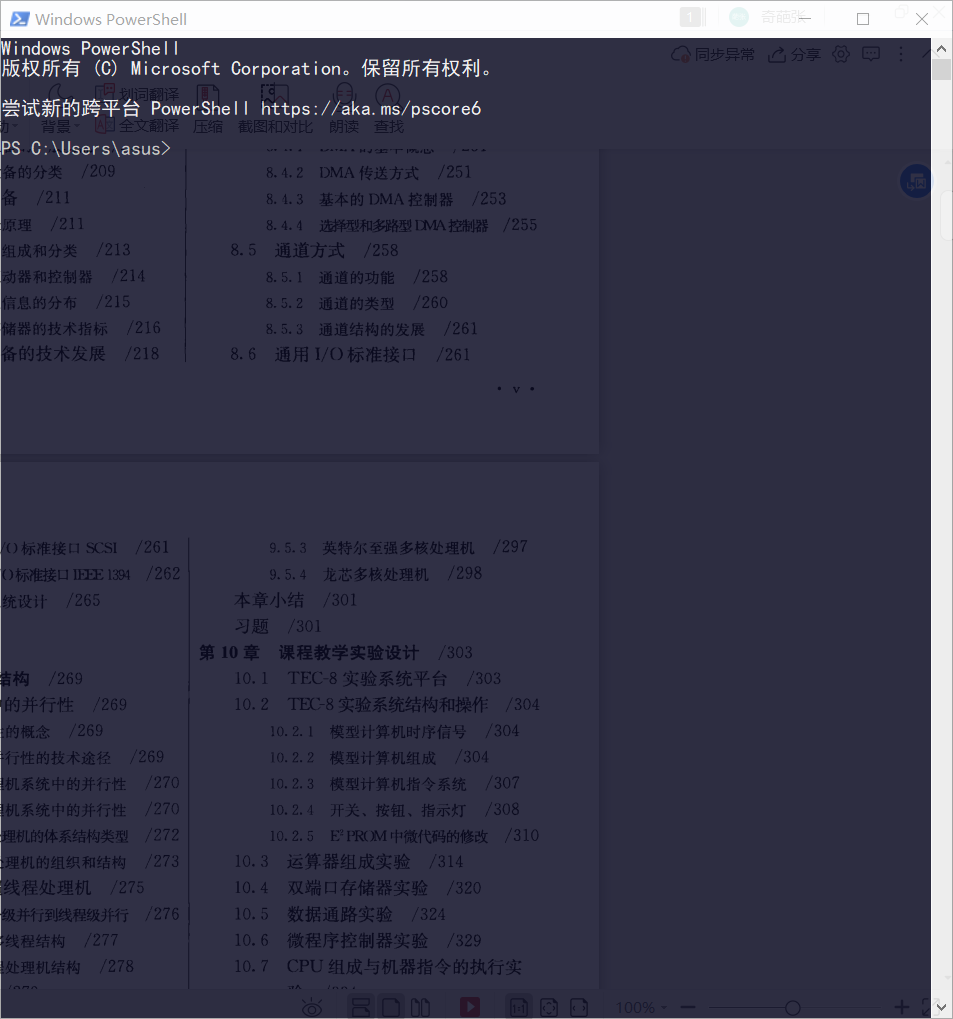Click TOC entry '线程处理机 /275'
The height and width of the screenshot is (1019, 953).
tap(73, 887)
